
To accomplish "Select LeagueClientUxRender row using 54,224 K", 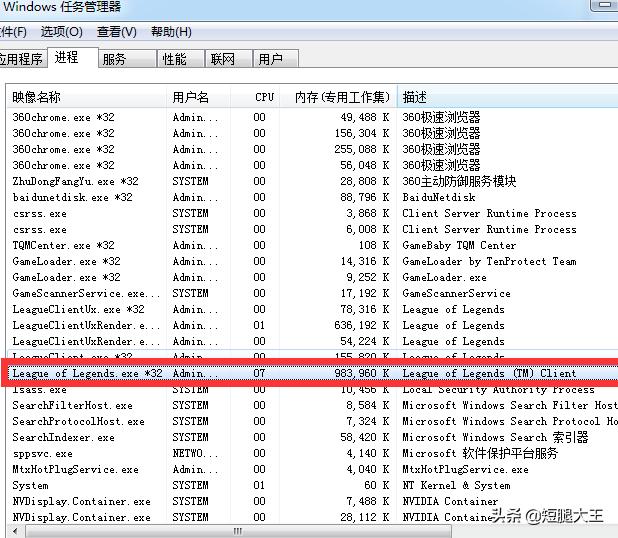I will pyautogui.click(x=313, y=341).
